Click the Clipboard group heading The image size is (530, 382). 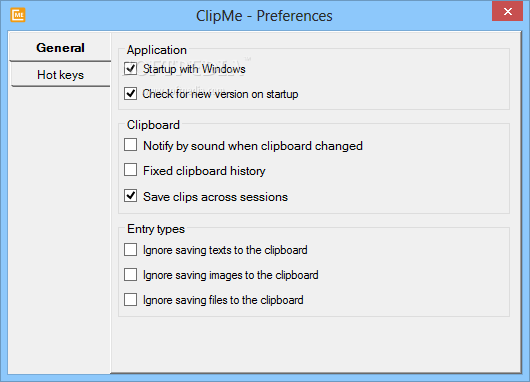click(x=153, y=125)
